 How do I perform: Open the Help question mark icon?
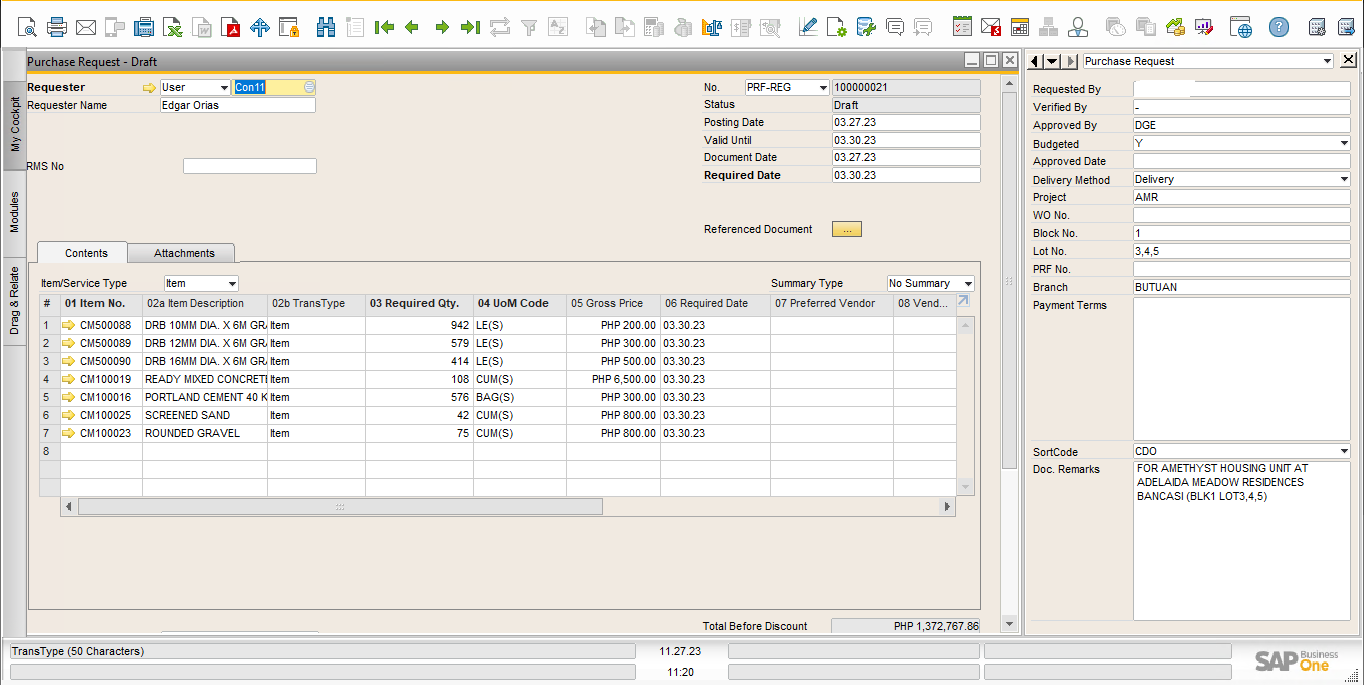[1279, 27]
